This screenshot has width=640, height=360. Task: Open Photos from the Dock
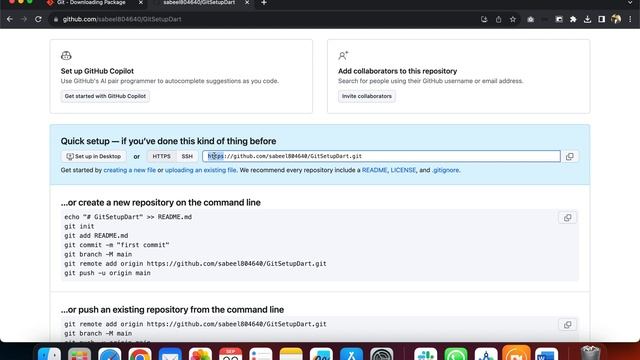tap(200, 354)
